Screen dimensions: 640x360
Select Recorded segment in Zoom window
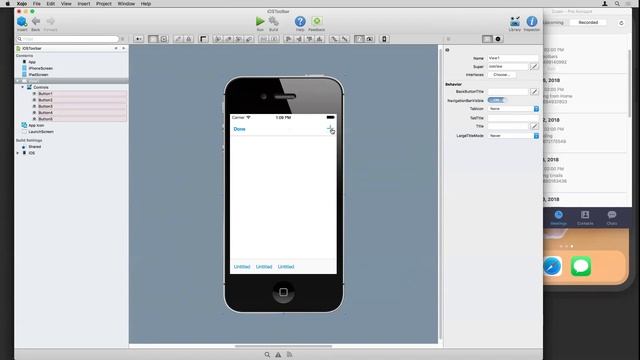(x=588, y=22)
